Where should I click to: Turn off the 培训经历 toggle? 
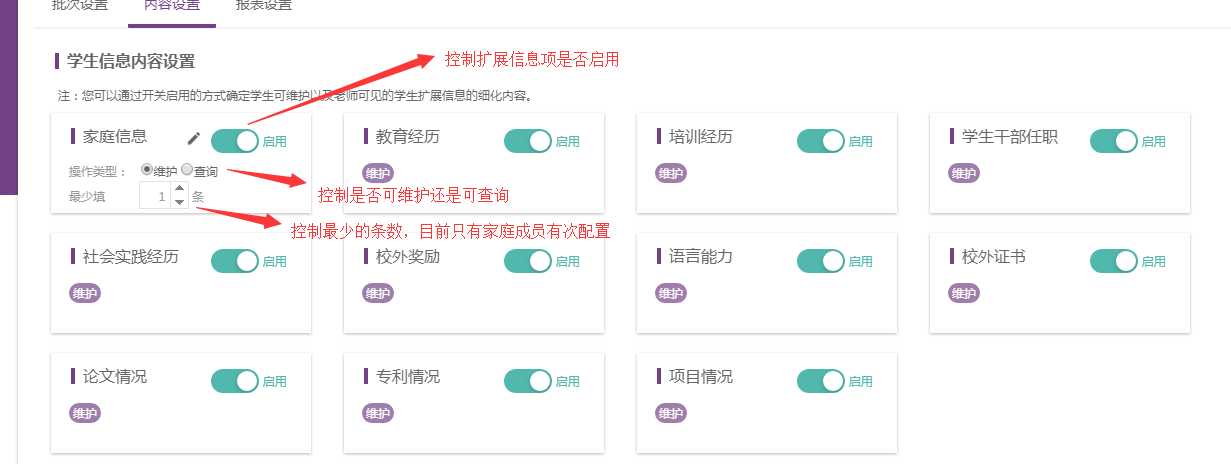pos(821,141)
